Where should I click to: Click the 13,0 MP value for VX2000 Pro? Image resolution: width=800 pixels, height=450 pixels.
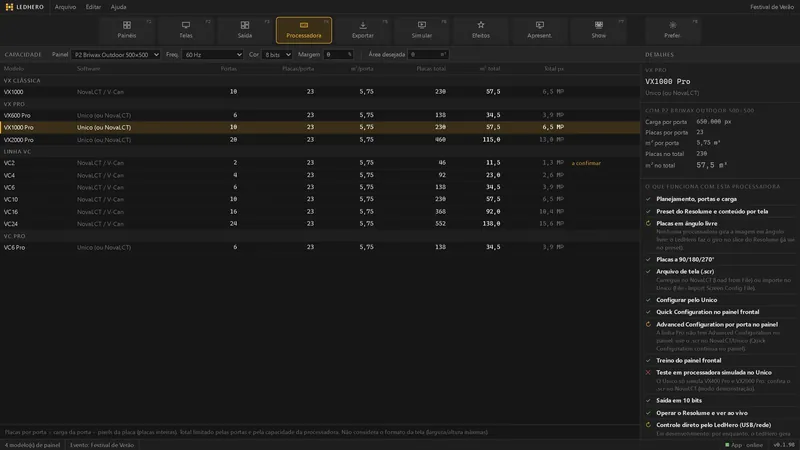(552, 139)
